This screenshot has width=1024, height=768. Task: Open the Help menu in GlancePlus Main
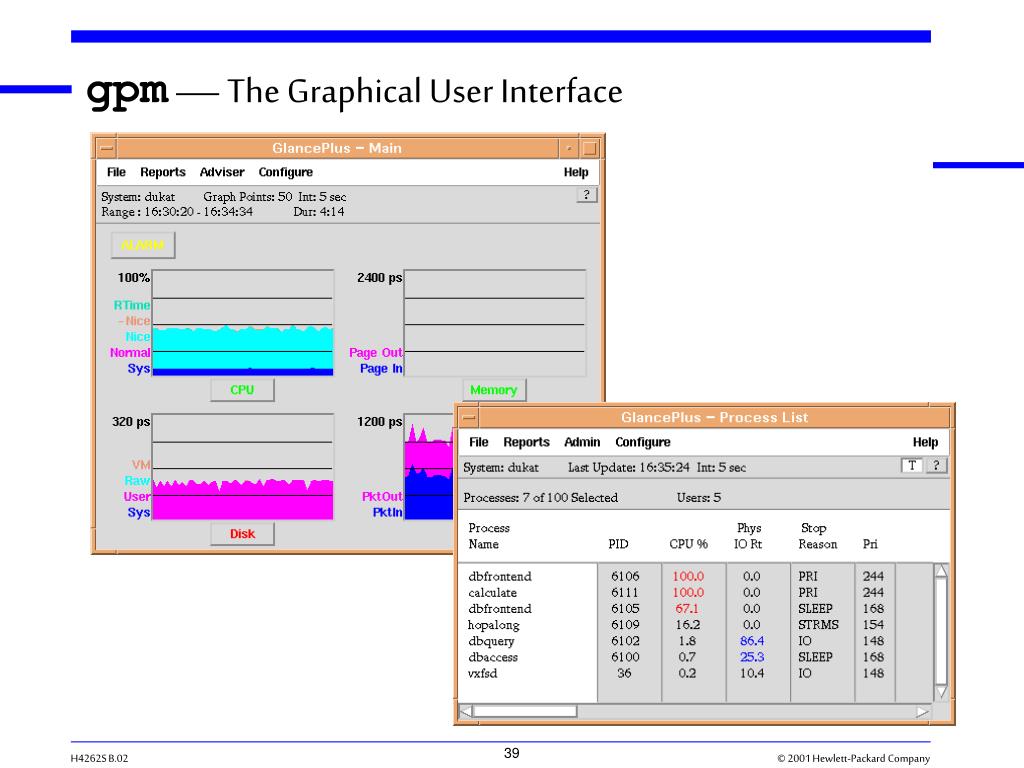pyautogui.click(x=576, y=172)
